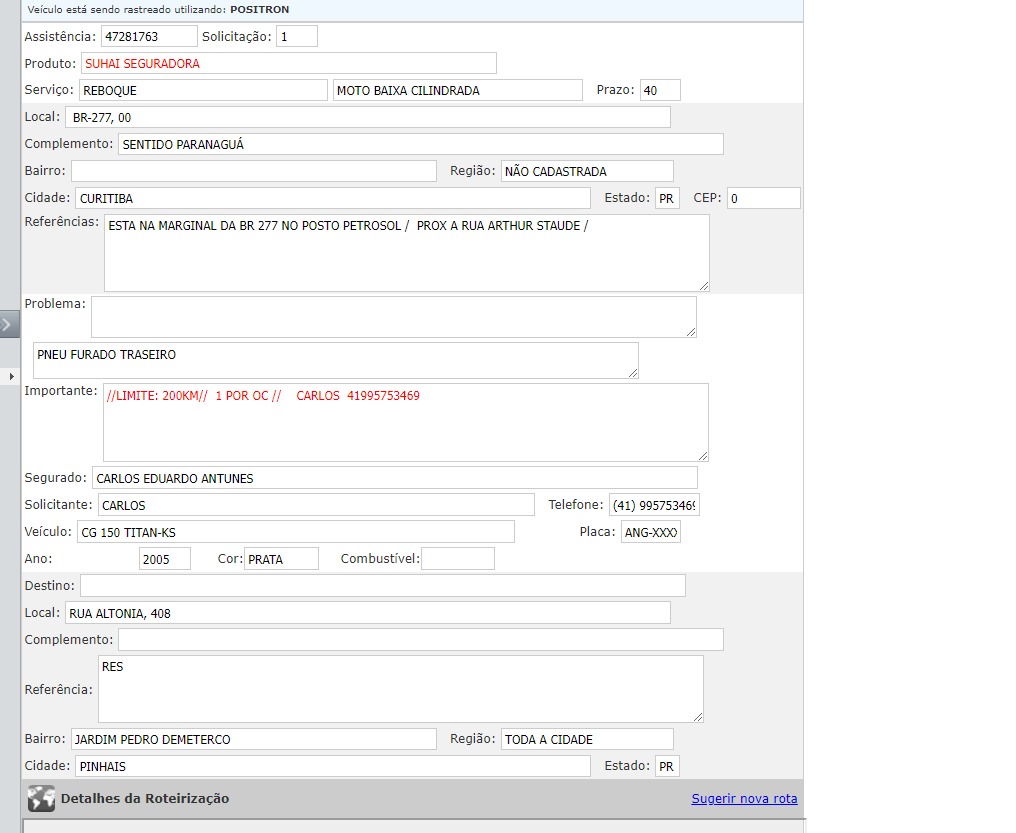1016x833 pixels.
Task: Click the Assistência number field
Action: [149, 36]
